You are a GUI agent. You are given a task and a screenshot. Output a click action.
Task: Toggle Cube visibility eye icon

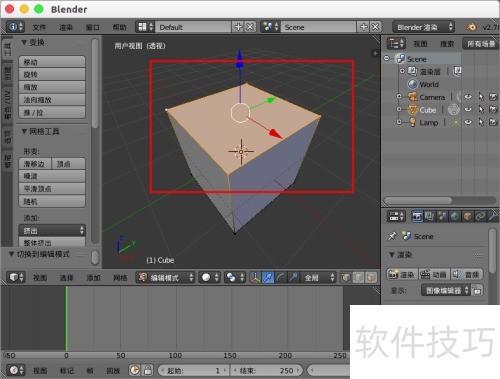coord(468,110)
